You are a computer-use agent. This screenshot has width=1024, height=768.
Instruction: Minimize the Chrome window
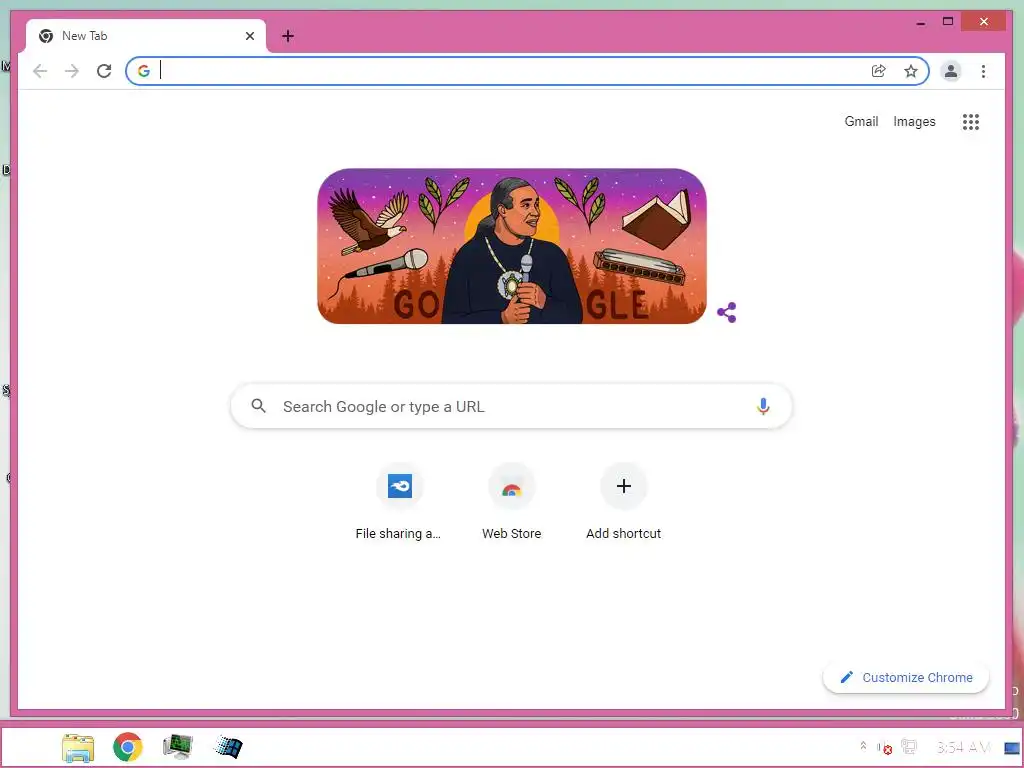pyautogui.click(x=921, y=22)
